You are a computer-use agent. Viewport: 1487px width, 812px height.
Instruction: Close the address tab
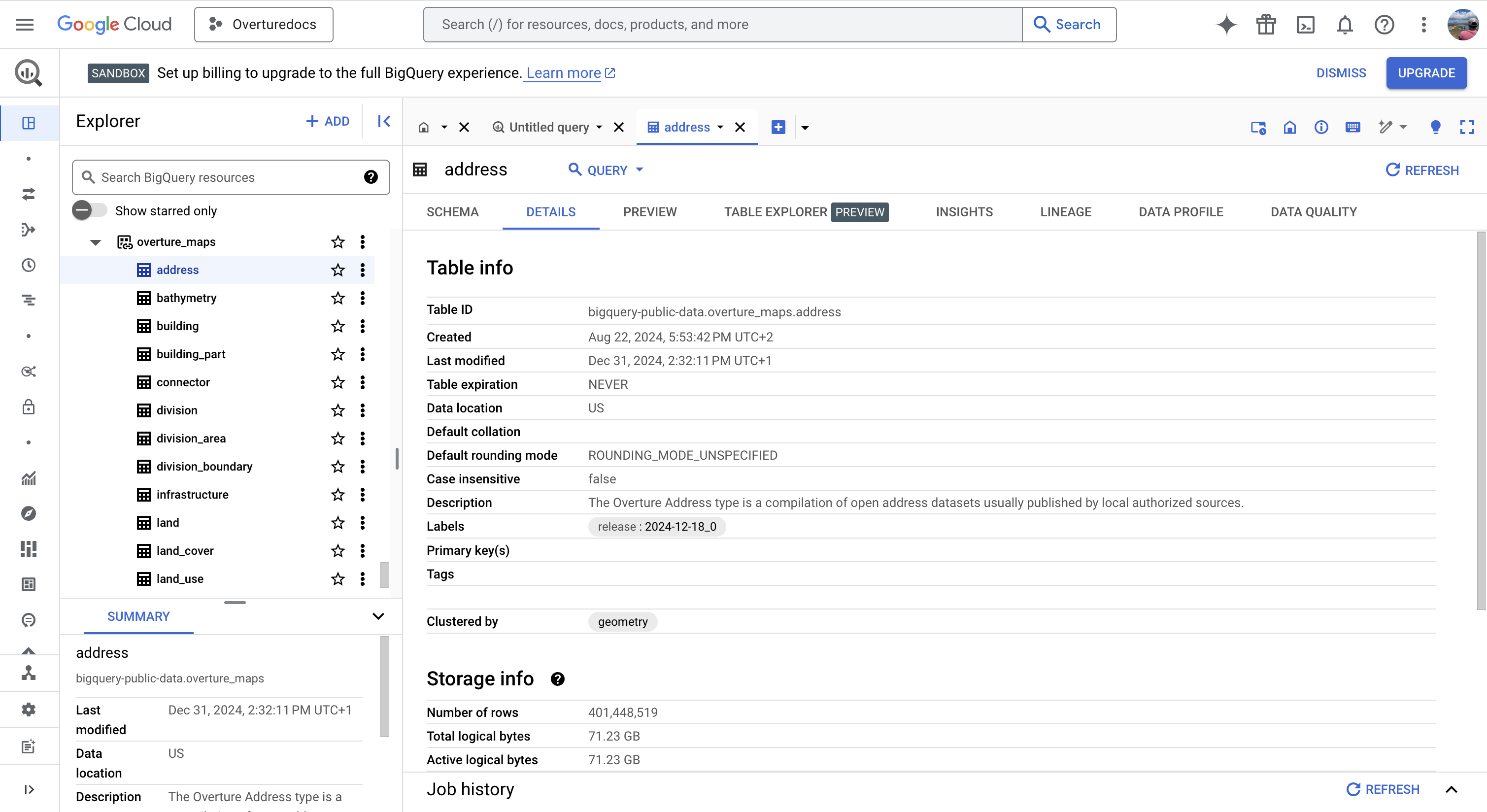(740, 127)
